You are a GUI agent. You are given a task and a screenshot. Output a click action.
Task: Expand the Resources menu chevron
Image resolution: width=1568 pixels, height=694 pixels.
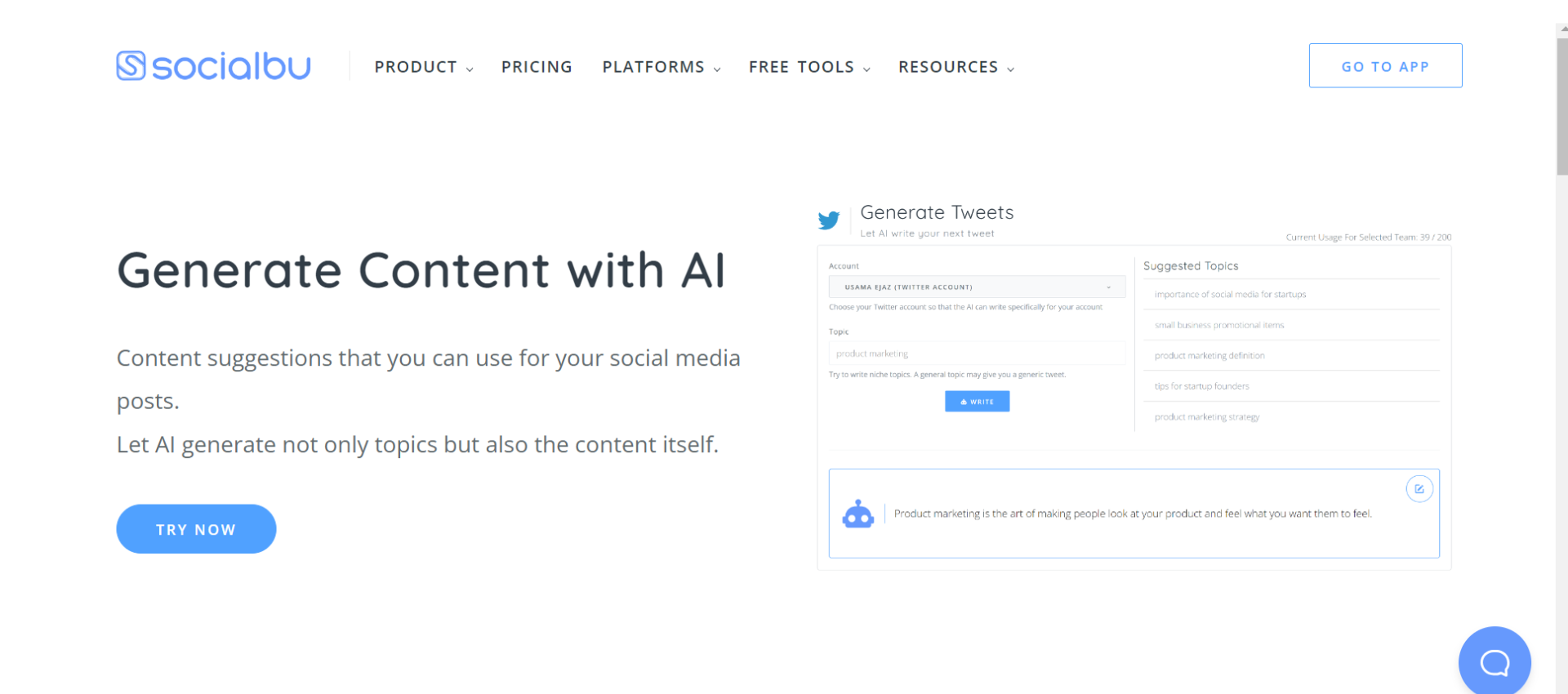[x=1010, y=69]
